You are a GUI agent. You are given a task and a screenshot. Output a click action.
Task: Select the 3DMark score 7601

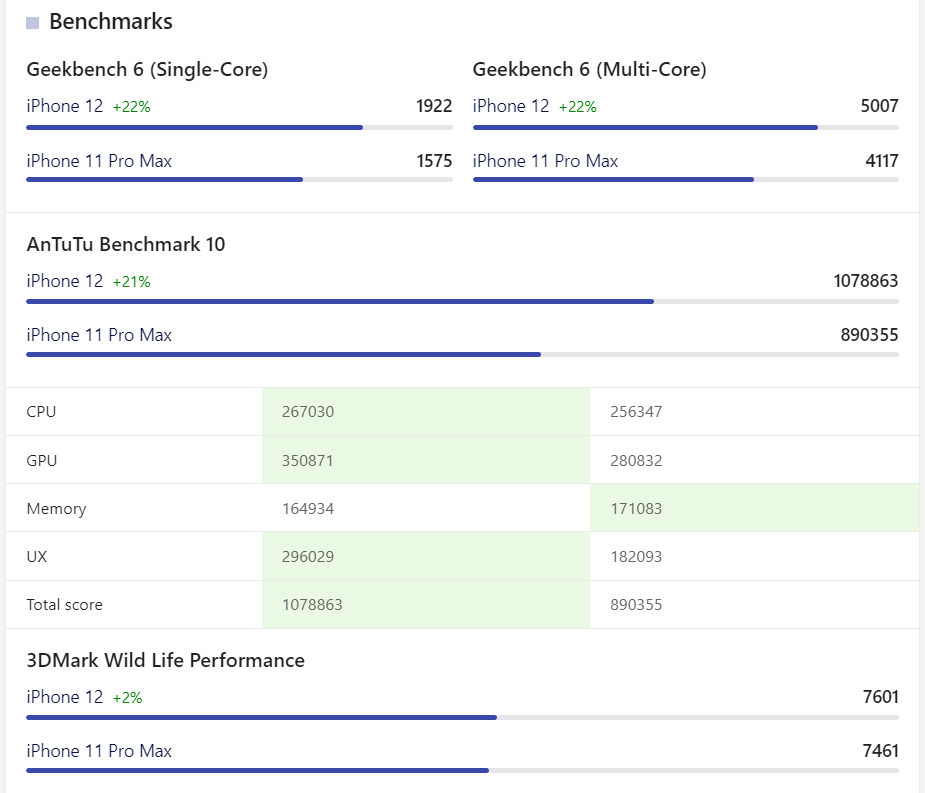point(881,697)
